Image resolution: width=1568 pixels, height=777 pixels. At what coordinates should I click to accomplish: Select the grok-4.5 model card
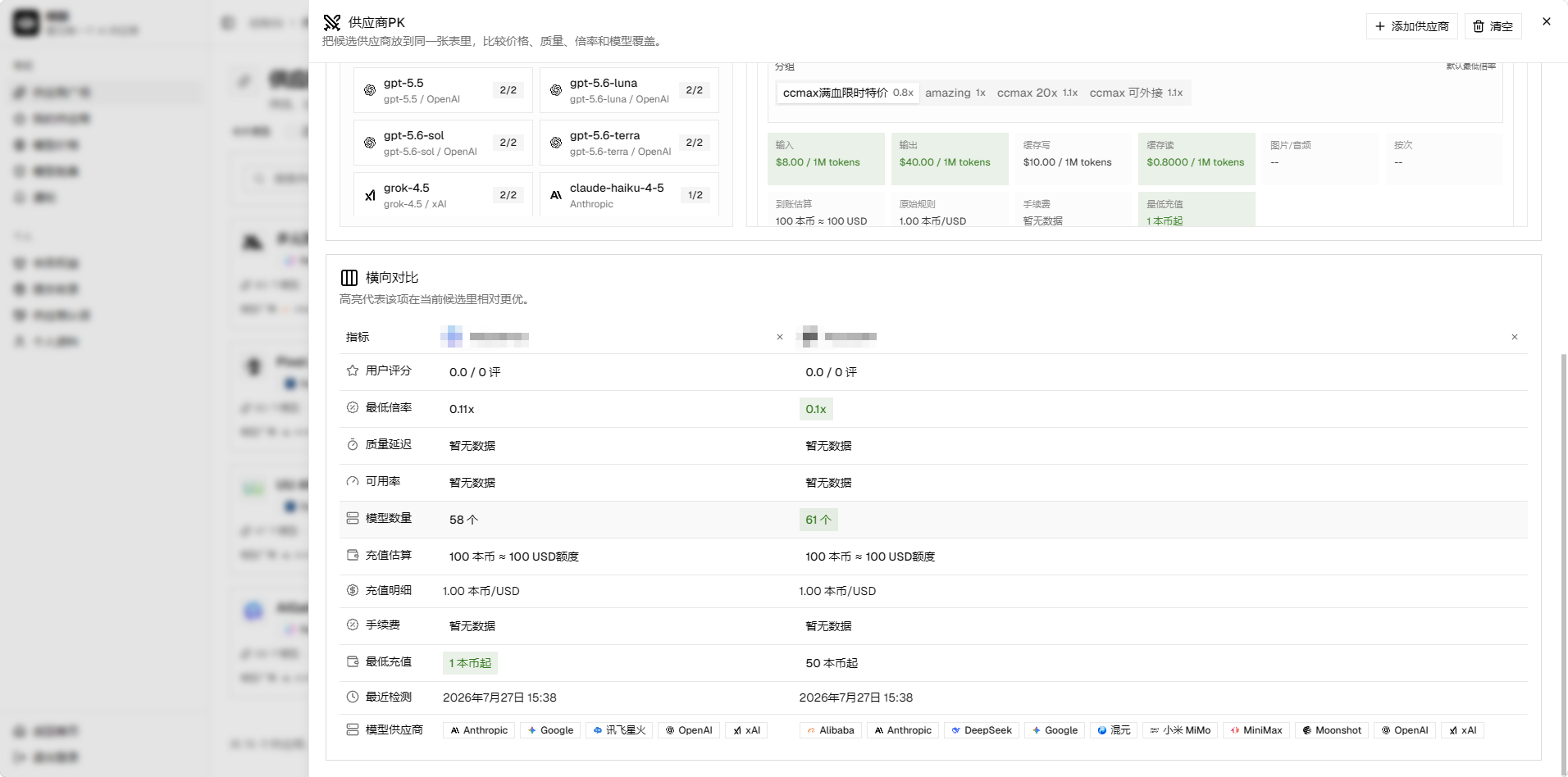click(443, 195)
